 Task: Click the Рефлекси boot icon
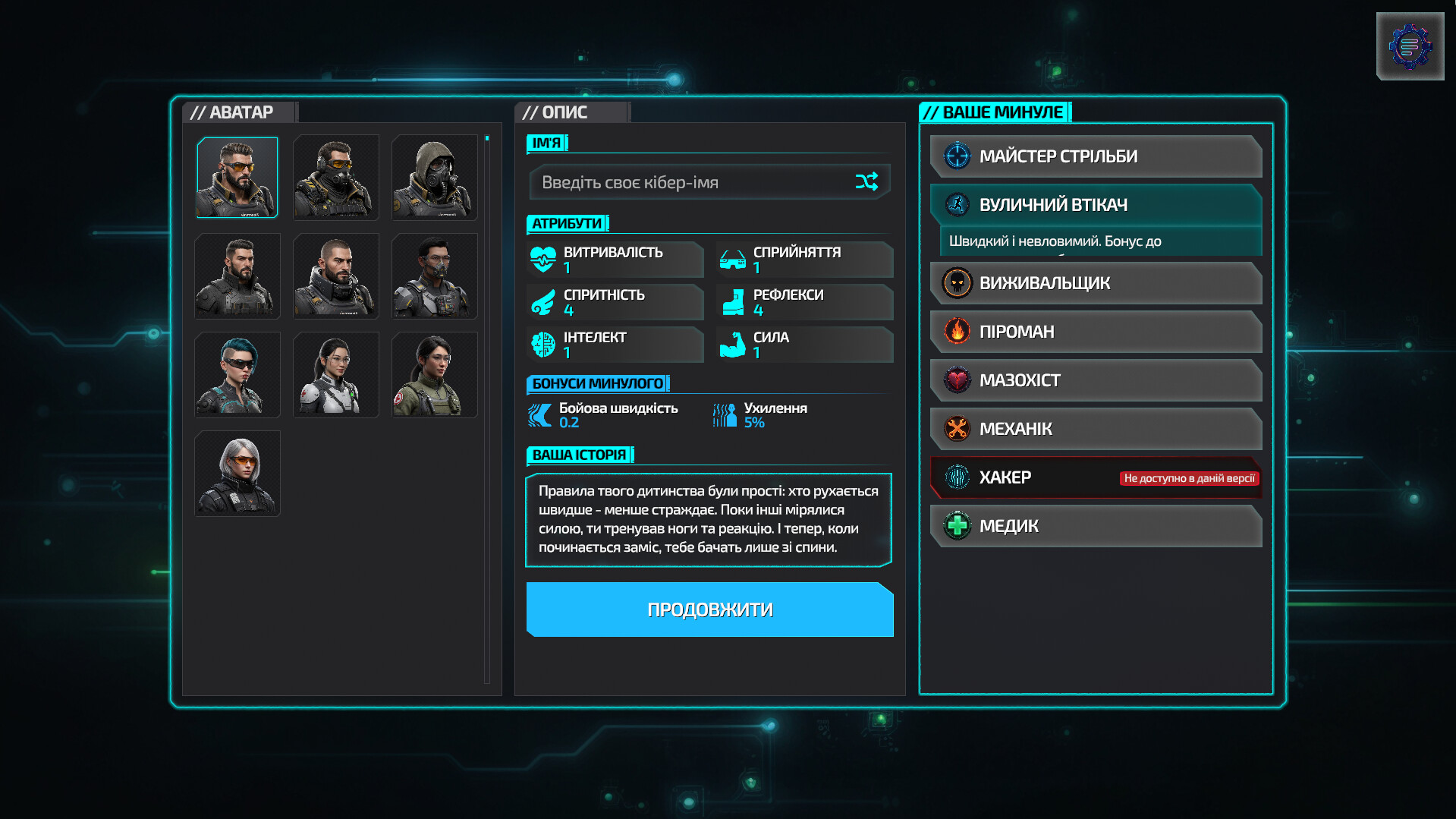733,302
